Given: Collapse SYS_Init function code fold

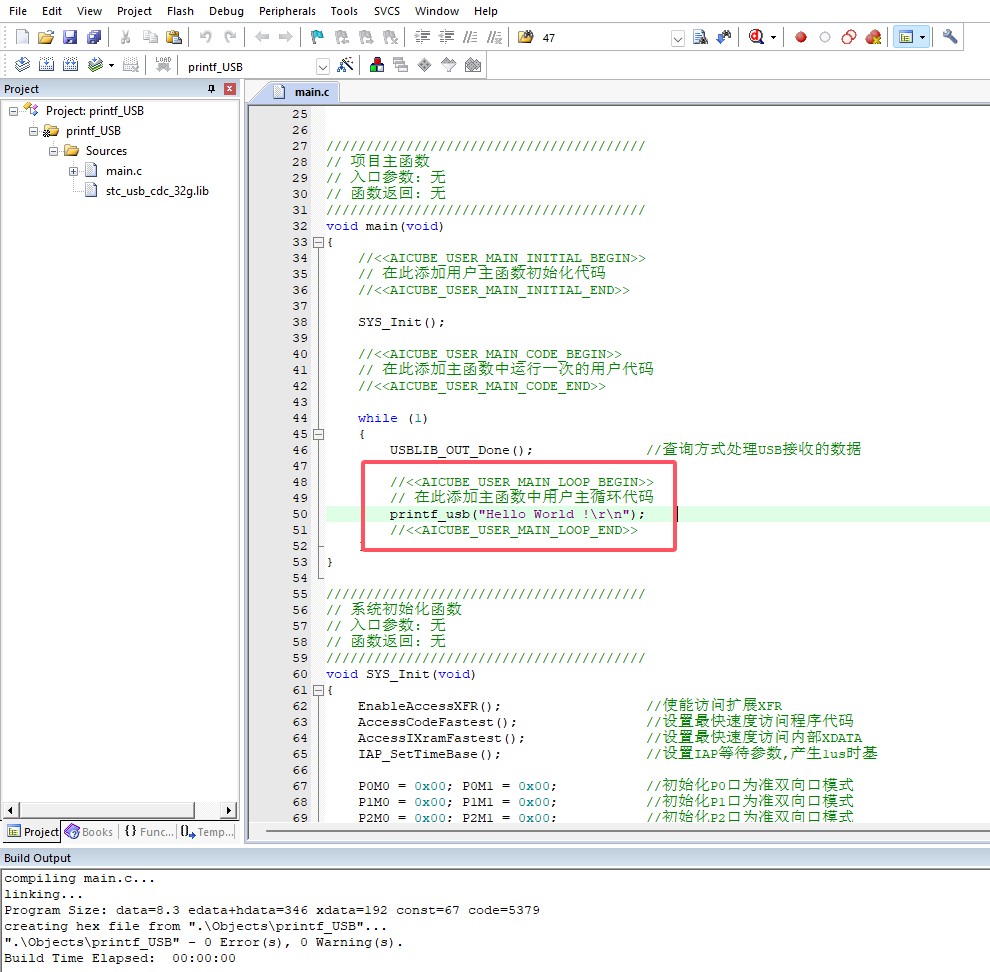Looking at the screenshot, I should coord(319,690).
